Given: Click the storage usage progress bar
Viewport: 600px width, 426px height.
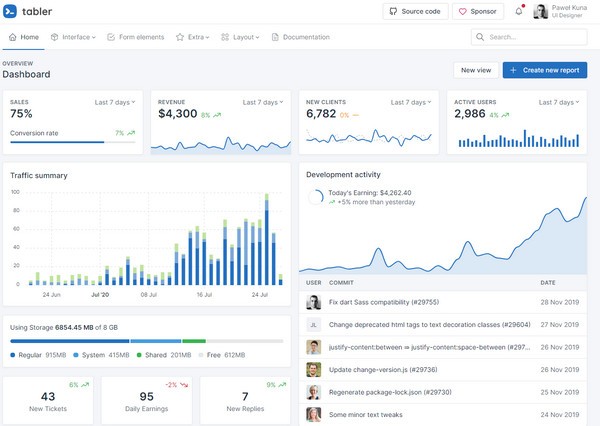Looking at the screenshot, I should pos(146,341).
